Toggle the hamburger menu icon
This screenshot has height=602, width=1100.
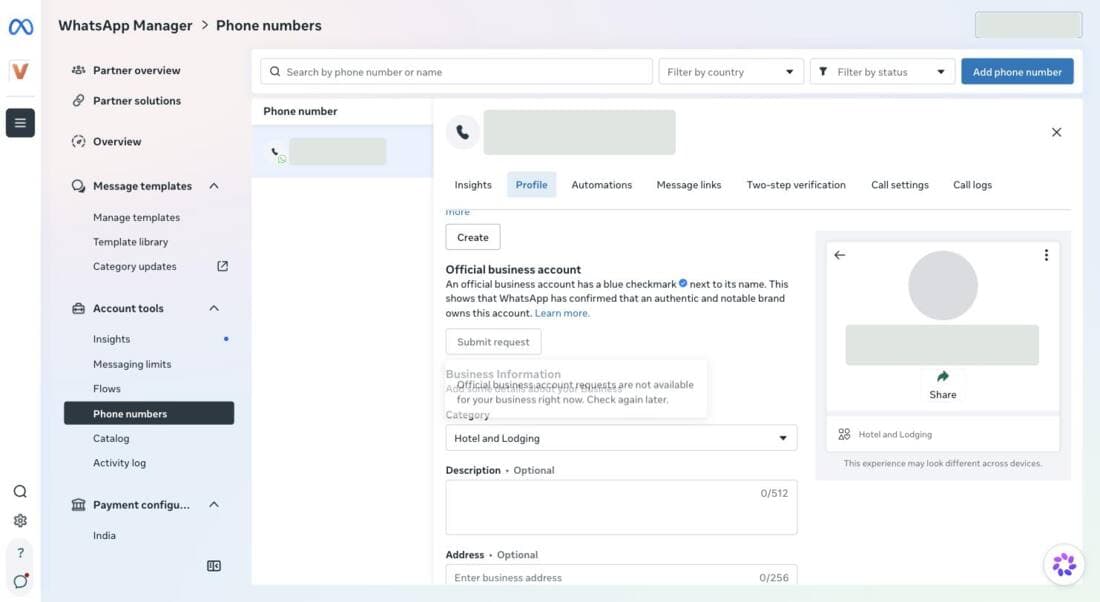[x=20, y=123]
